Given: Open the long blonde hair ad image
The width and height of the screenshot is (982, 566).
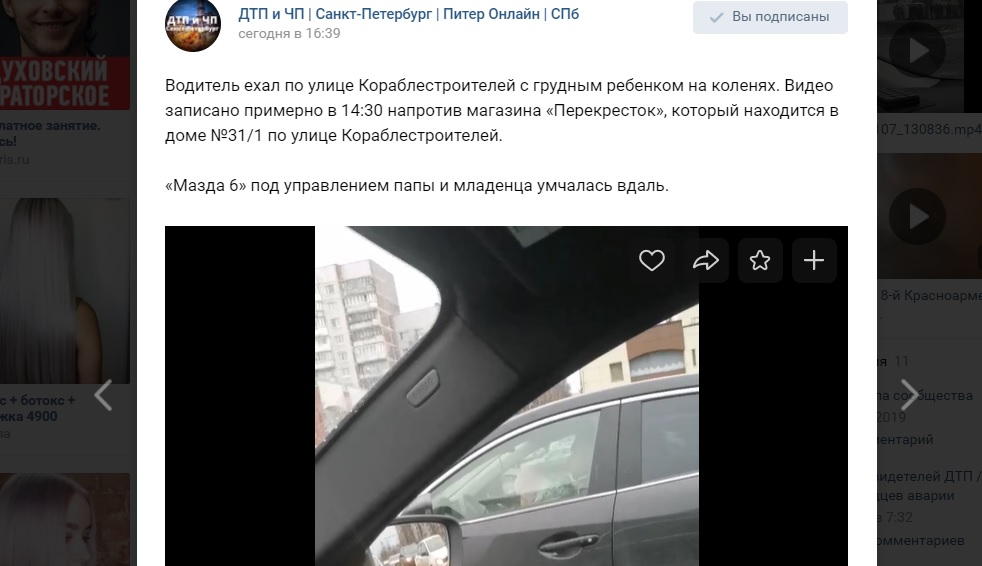Looking at the screenshot, I should pos(65,291).
